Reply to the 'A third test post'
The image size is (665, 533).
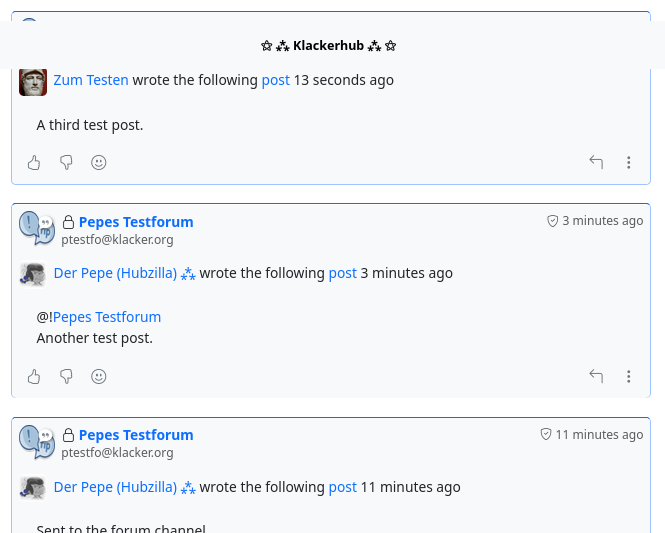point(596,162)
